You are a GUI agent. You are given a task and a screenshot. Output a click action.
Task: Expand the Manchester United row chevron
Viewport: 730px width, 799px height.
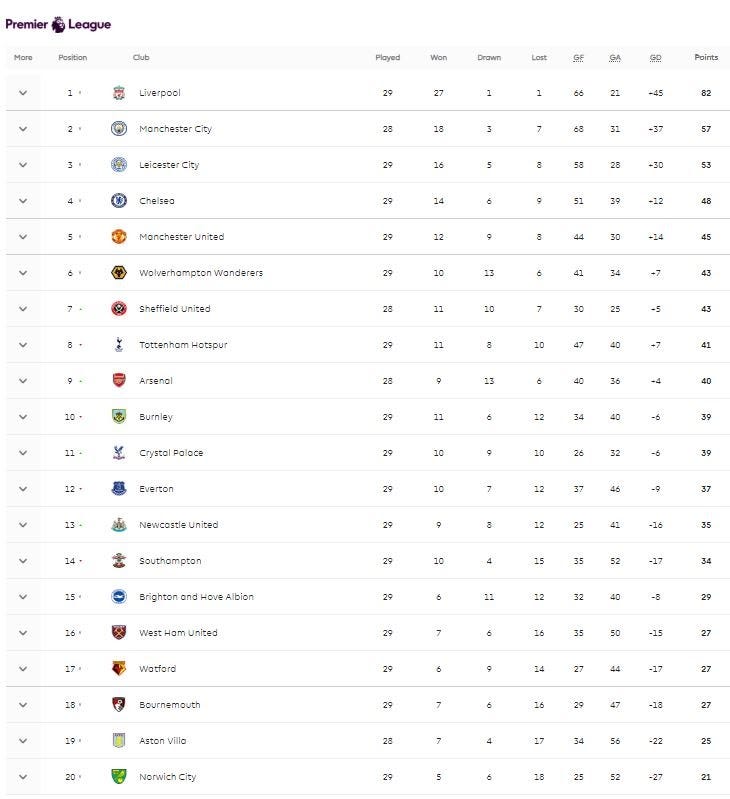(x=23, y=237)
